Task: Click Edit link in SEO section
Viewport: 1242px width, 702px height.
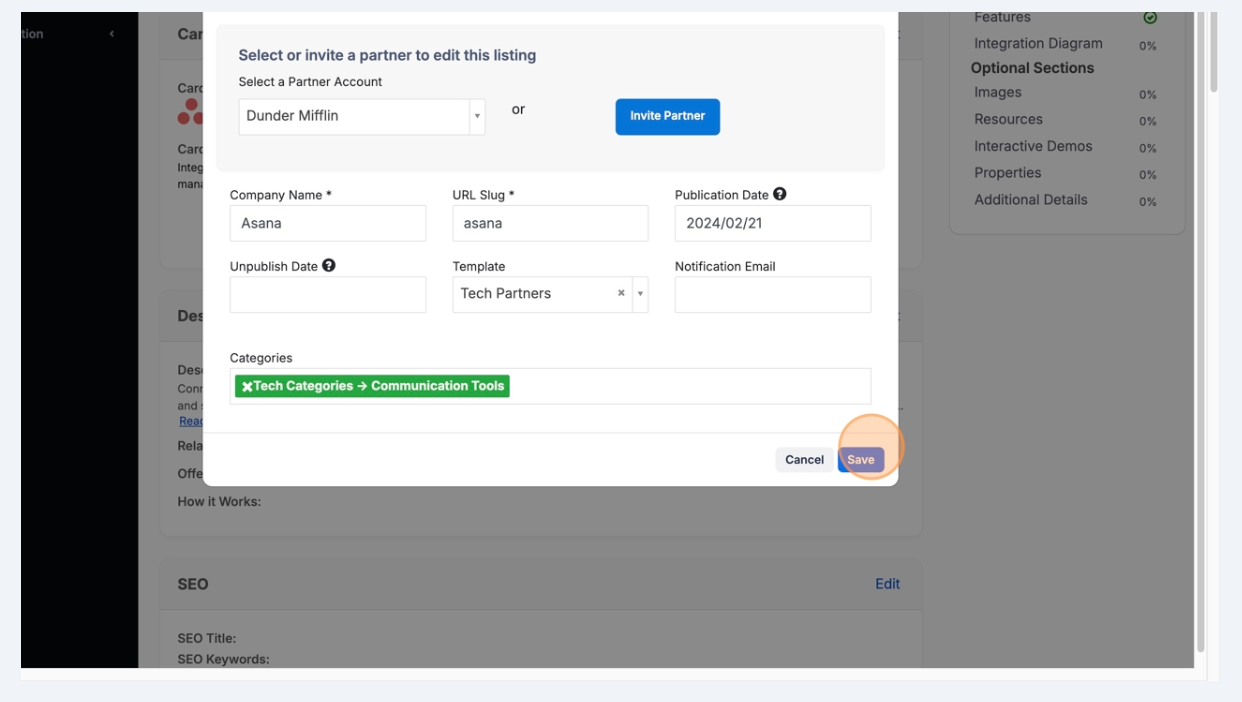Action: point(887,584)
